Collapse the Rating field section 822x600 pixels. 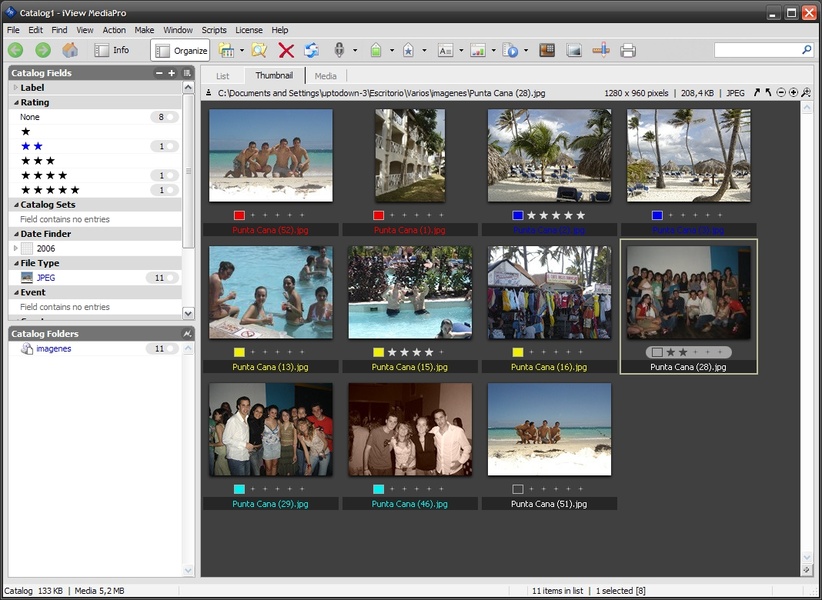point(16,102)
